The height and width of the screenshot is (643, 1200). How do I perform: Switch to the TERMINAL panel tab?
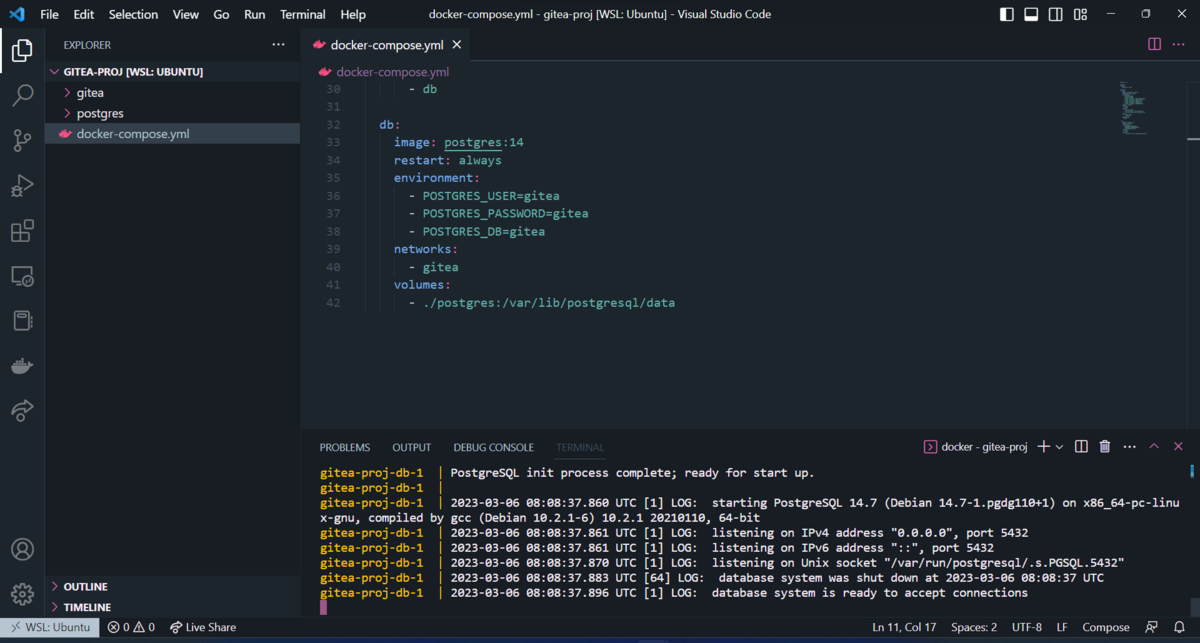tap(580, 447)
